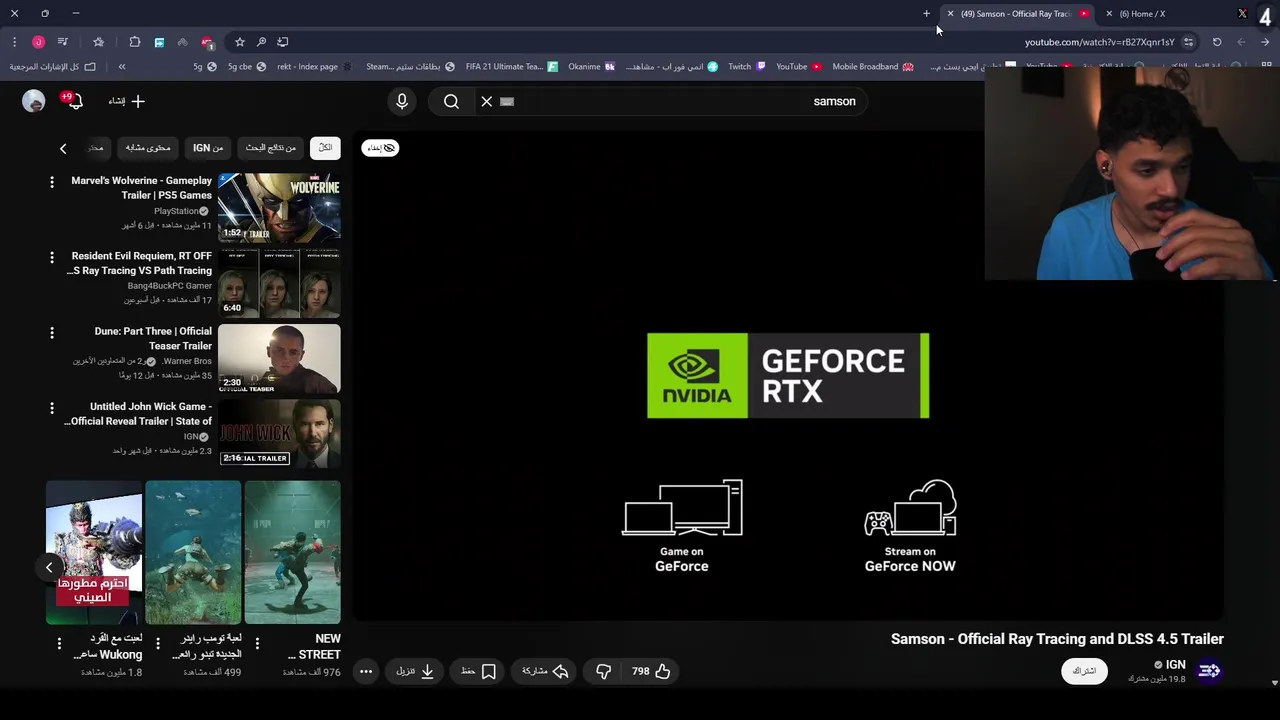Select 'من IGN' filter chip
Viewport: 1280px width, 720px height.
coord(208,148)
